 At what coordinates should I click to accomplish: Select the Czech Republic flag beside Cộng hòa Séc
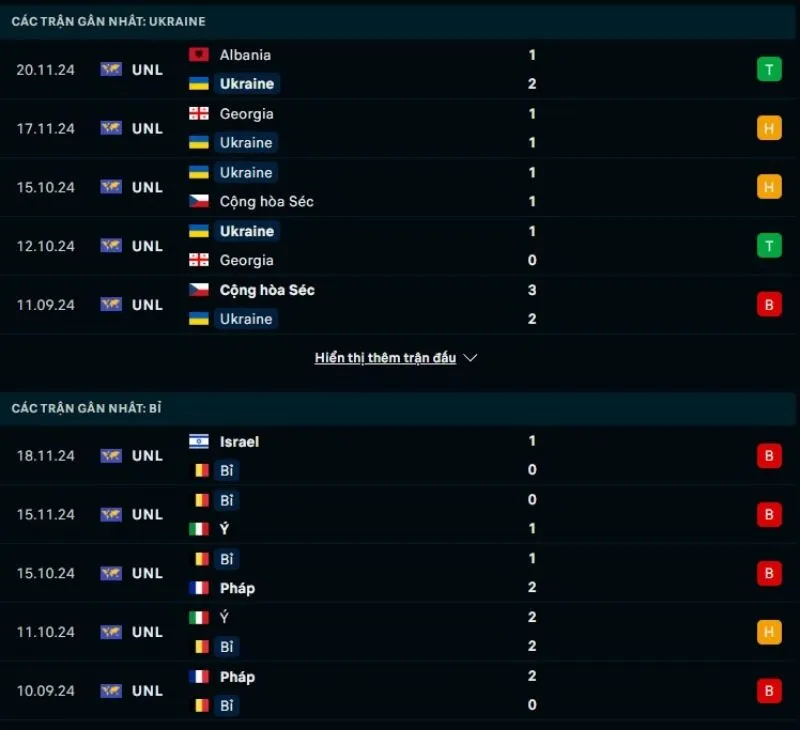198,201
